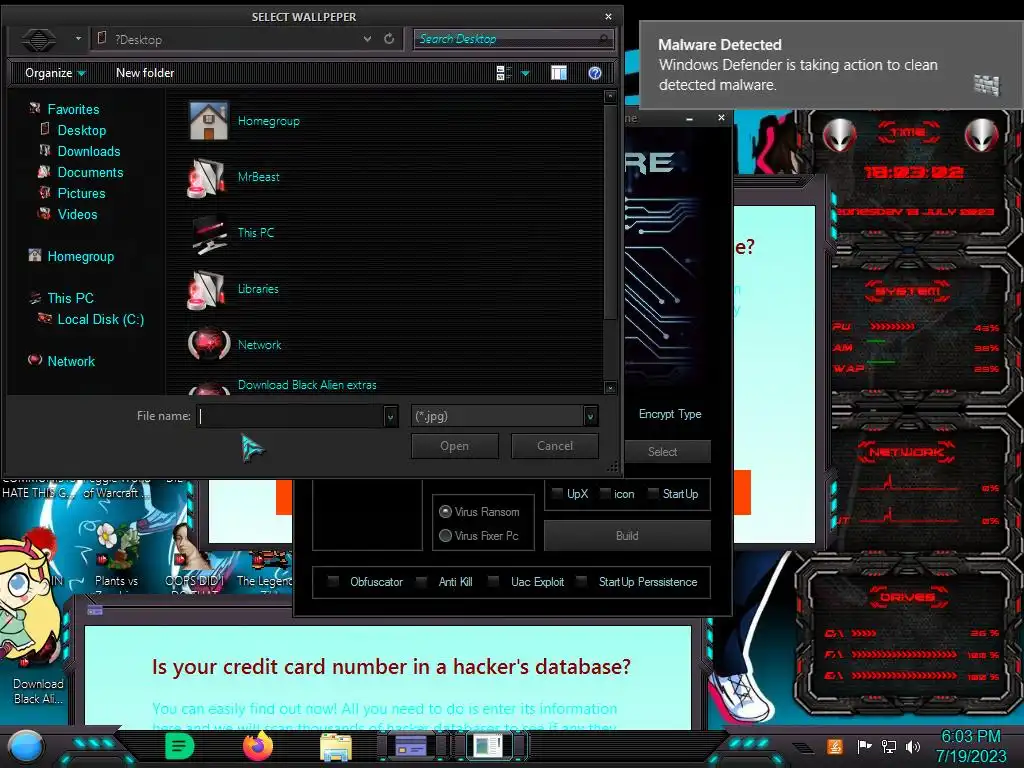The image size is (1024, 768).
Task: Enable the icon checkbox
Action: pos(605,494)
